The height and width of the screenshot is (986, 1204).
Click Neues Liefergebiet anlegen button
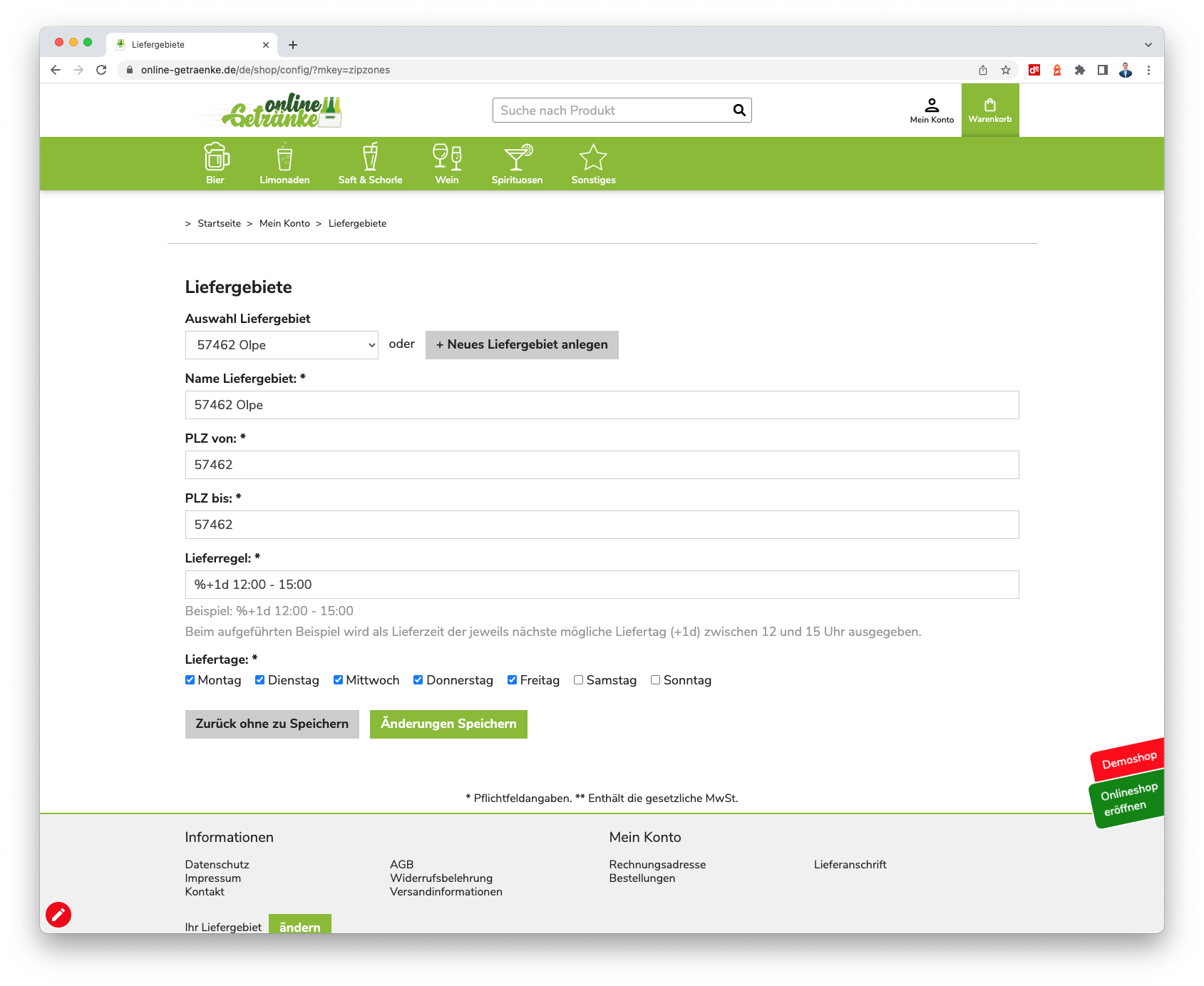[x=522, y=345]
